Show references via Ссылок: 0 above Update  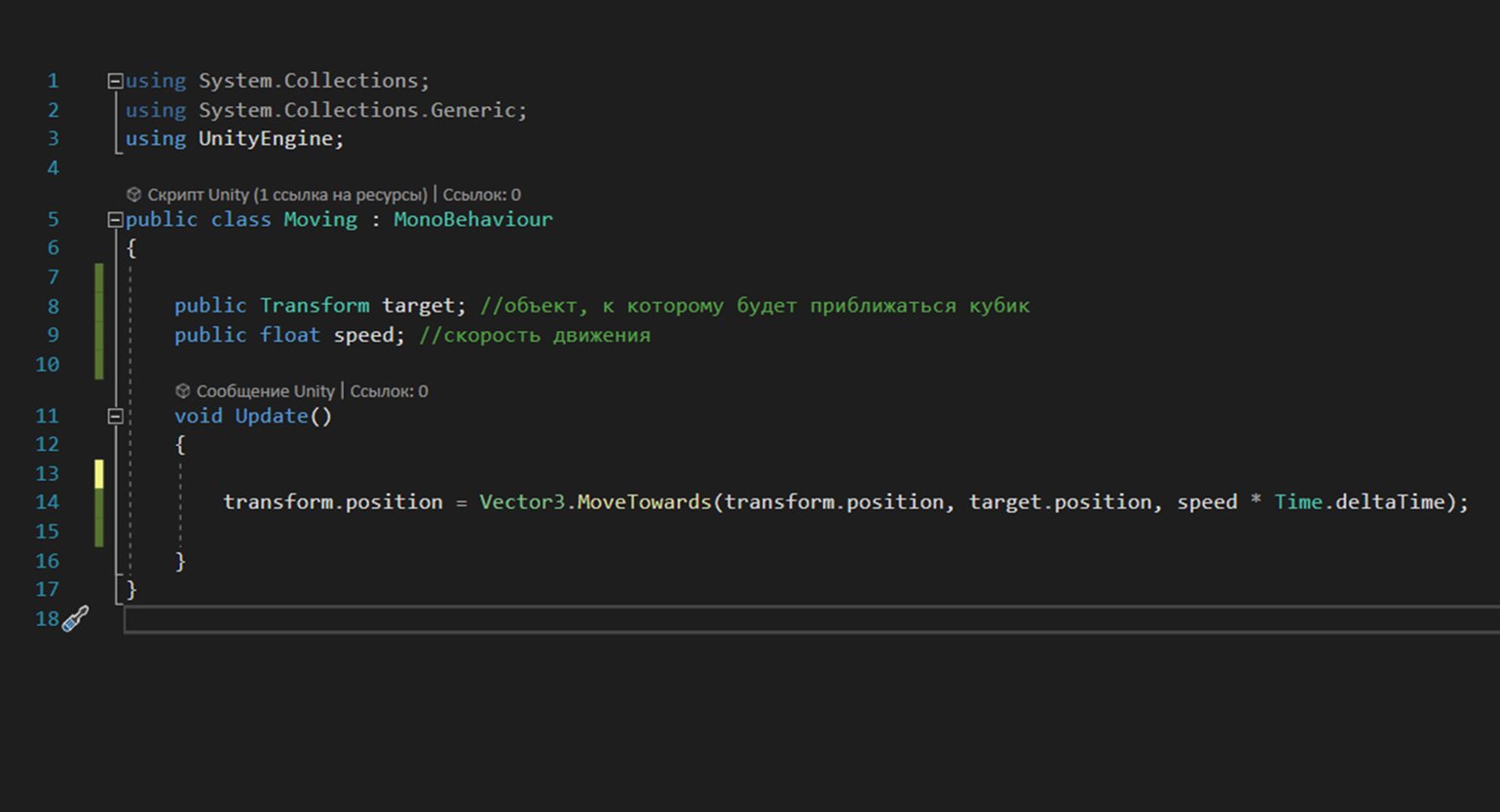click(x=389, y=391)
